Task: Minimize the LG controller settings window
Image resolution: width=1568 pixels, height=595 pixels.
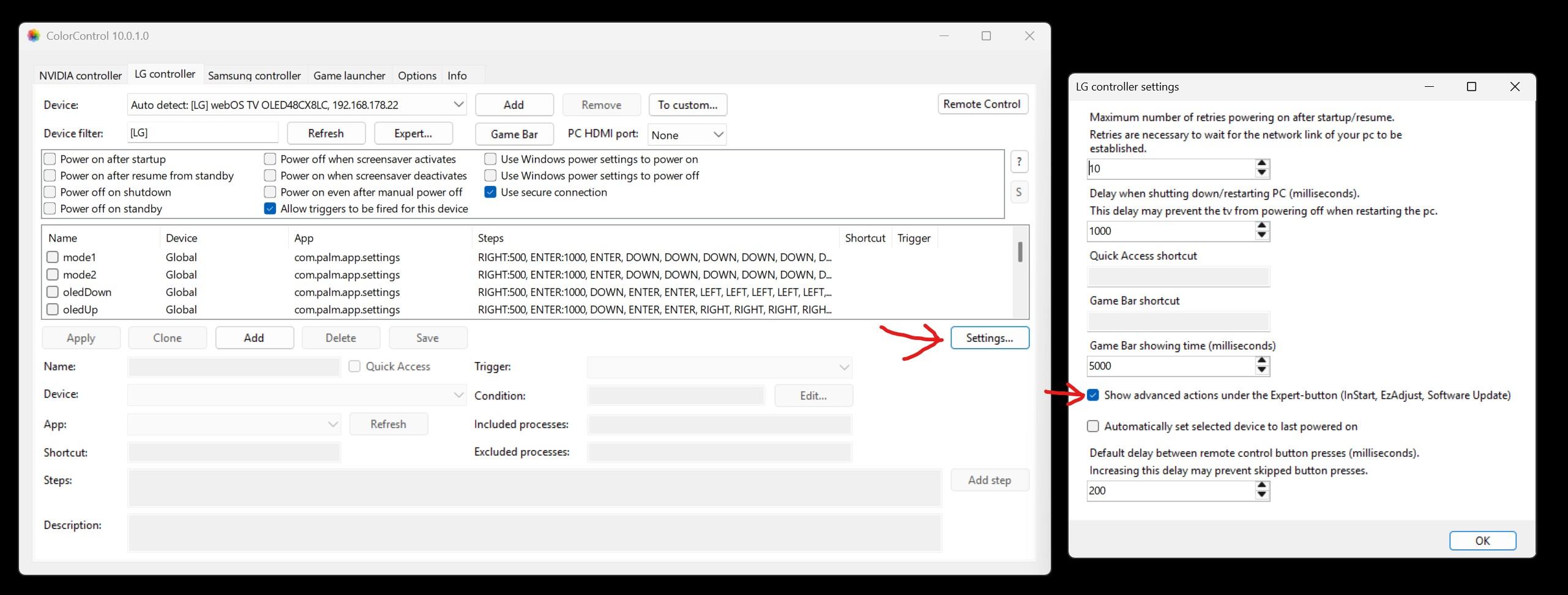Action: pos(1430,87)
